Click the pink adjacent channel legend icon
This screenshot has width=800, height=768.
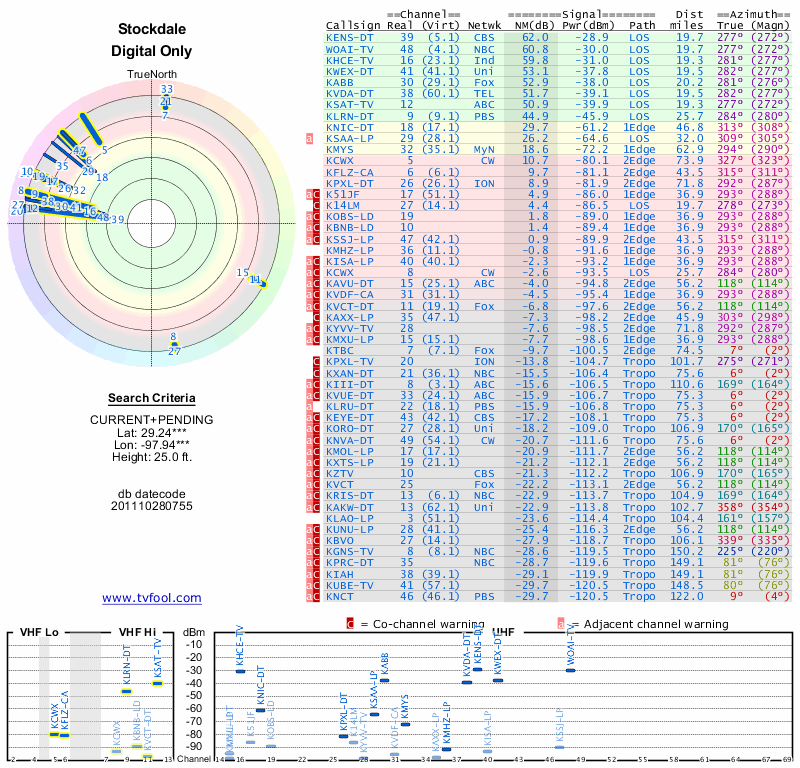[561, 624]
